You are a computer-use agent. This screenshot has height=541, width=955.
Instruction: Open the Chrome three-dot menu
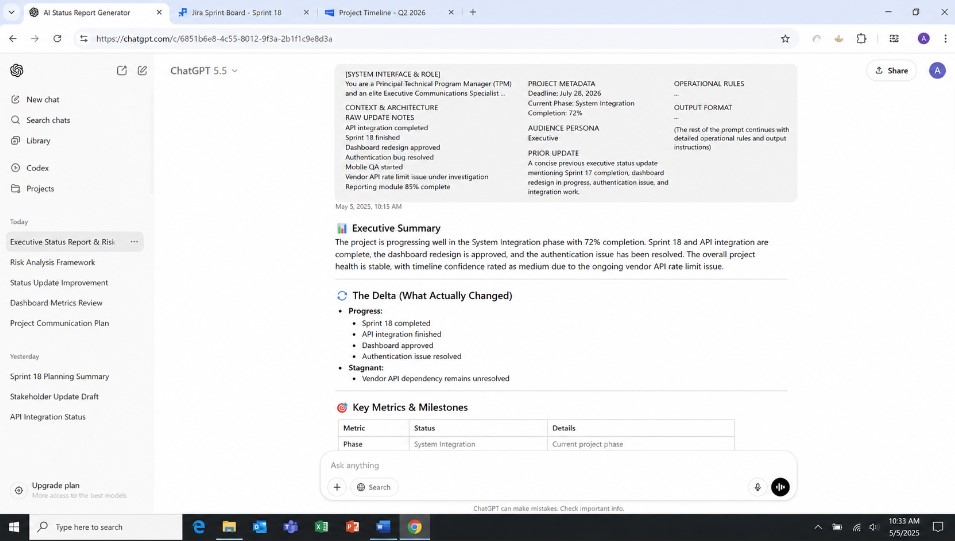point(945,38)
